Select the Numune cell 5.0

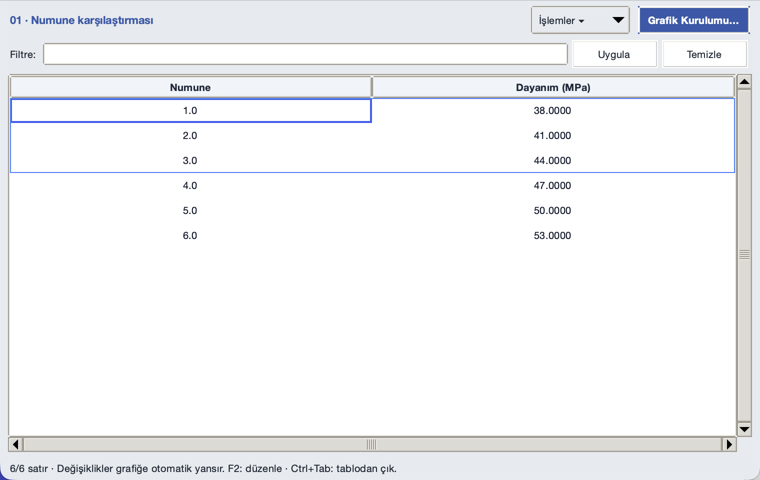pos(190,210)
